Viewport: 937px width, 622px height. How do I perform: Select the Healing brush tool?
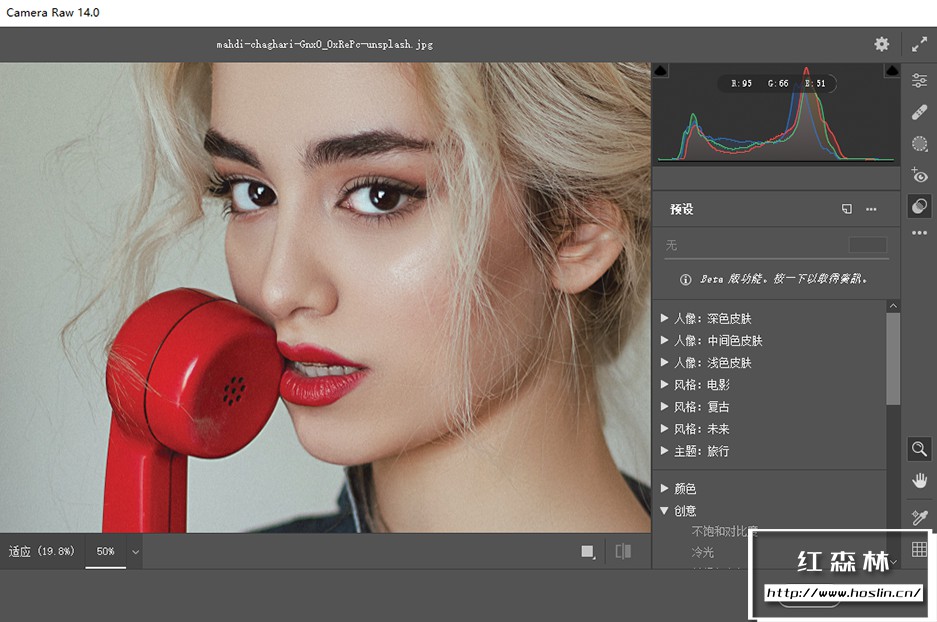tap(919, 112)
